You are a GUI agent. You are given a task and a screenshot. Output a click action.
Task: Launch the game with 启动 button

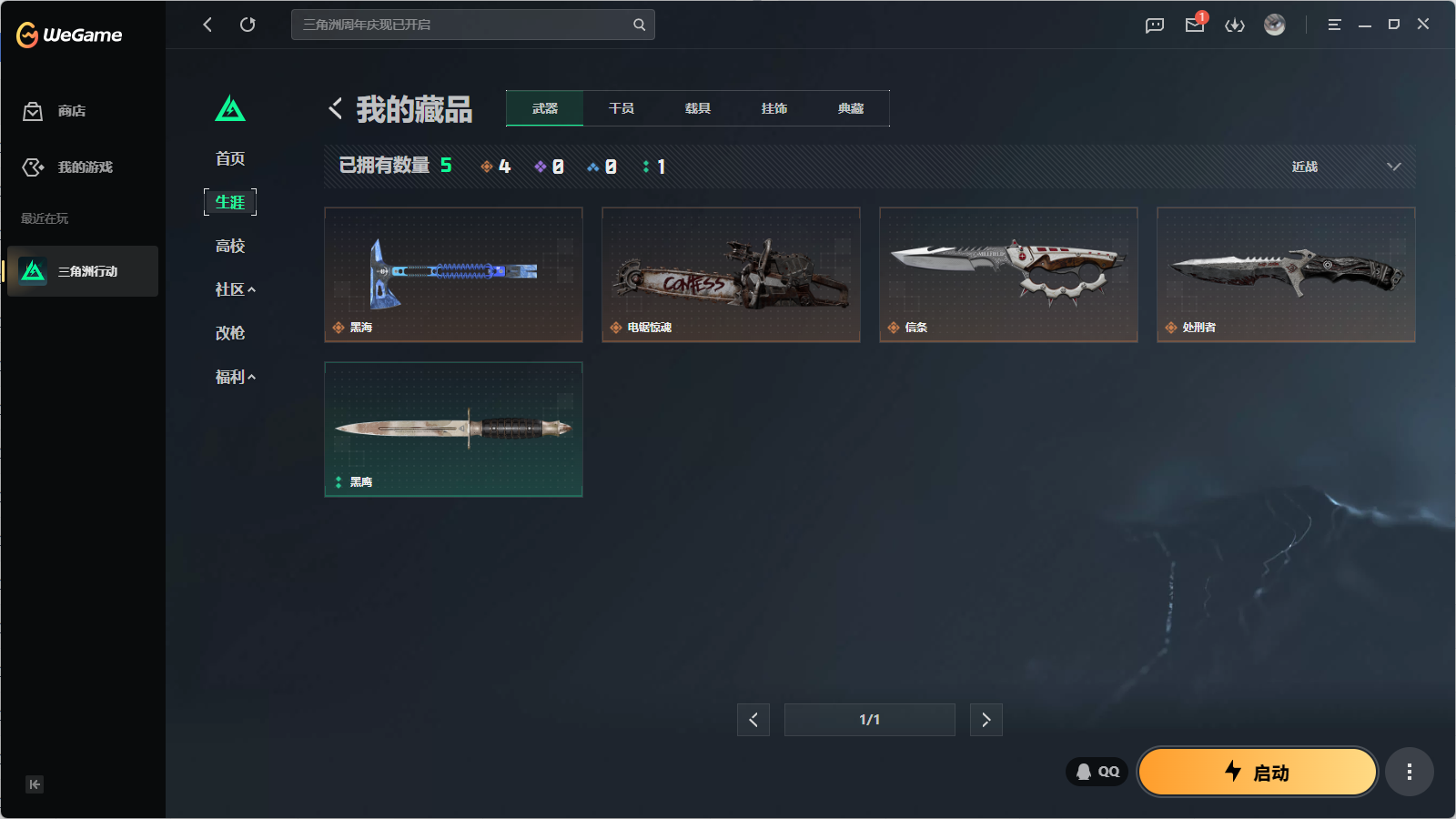(1258, 772)
